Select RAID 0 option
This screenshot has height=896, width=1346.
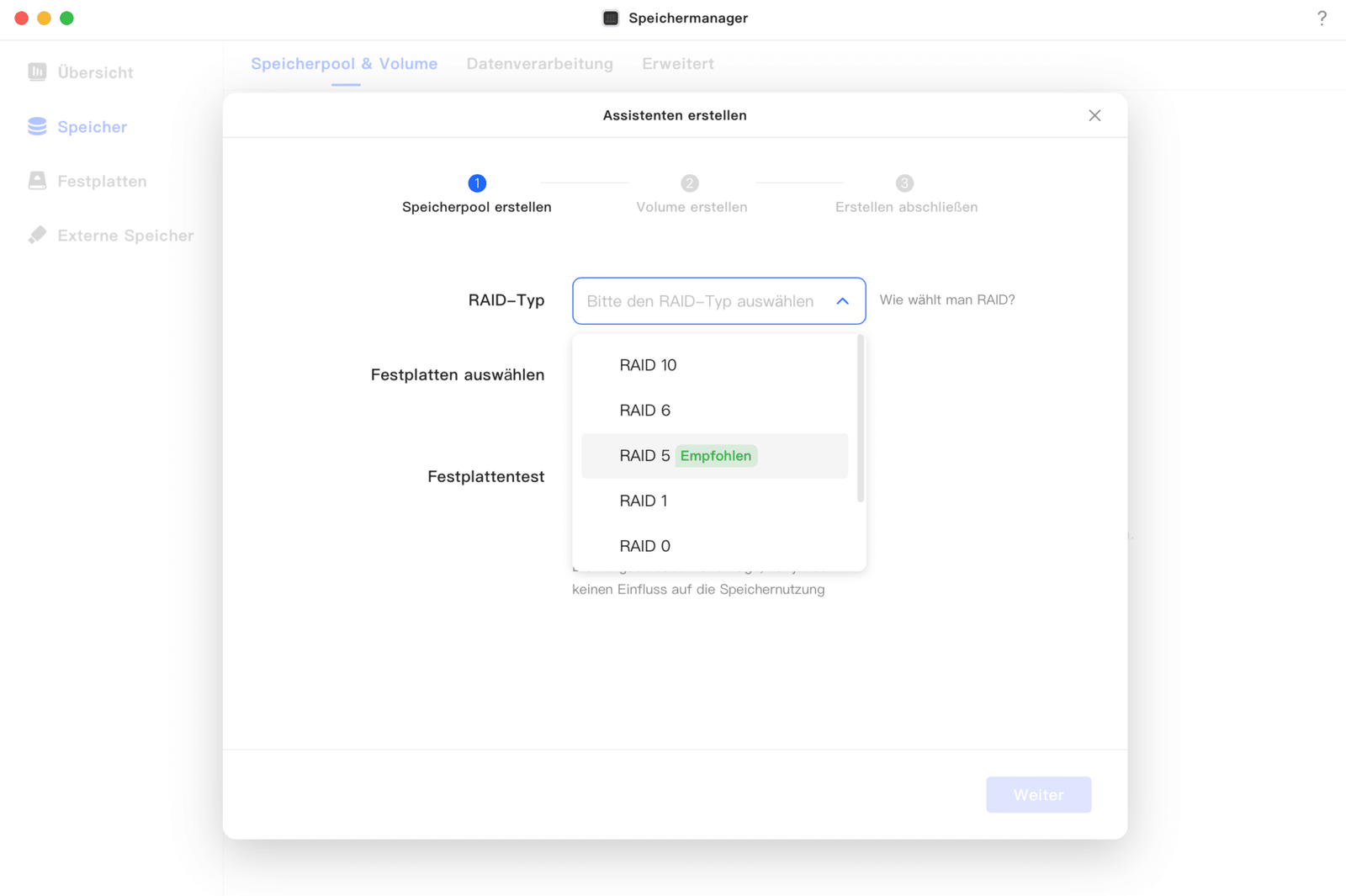(x=645, y=546)
